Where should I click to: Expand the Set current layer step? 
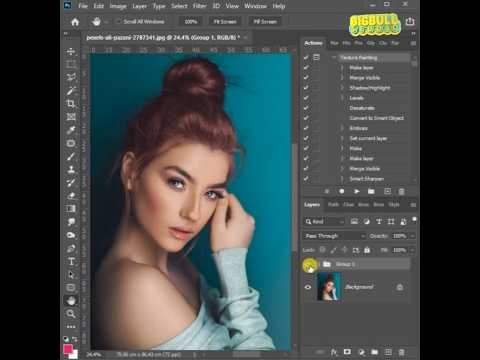[342, 138]
